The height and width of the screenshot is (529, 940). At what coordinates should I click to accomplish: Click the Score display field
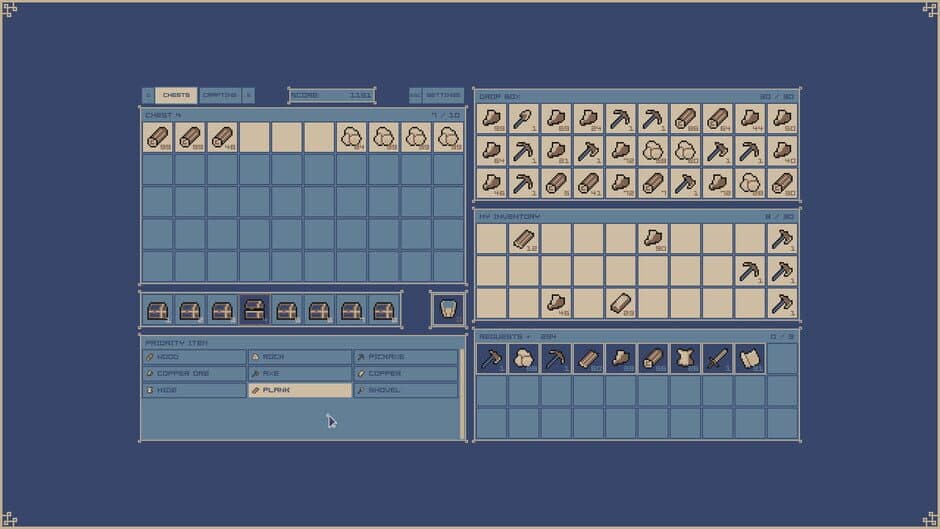pyautogui.click(x=332, y=95)
